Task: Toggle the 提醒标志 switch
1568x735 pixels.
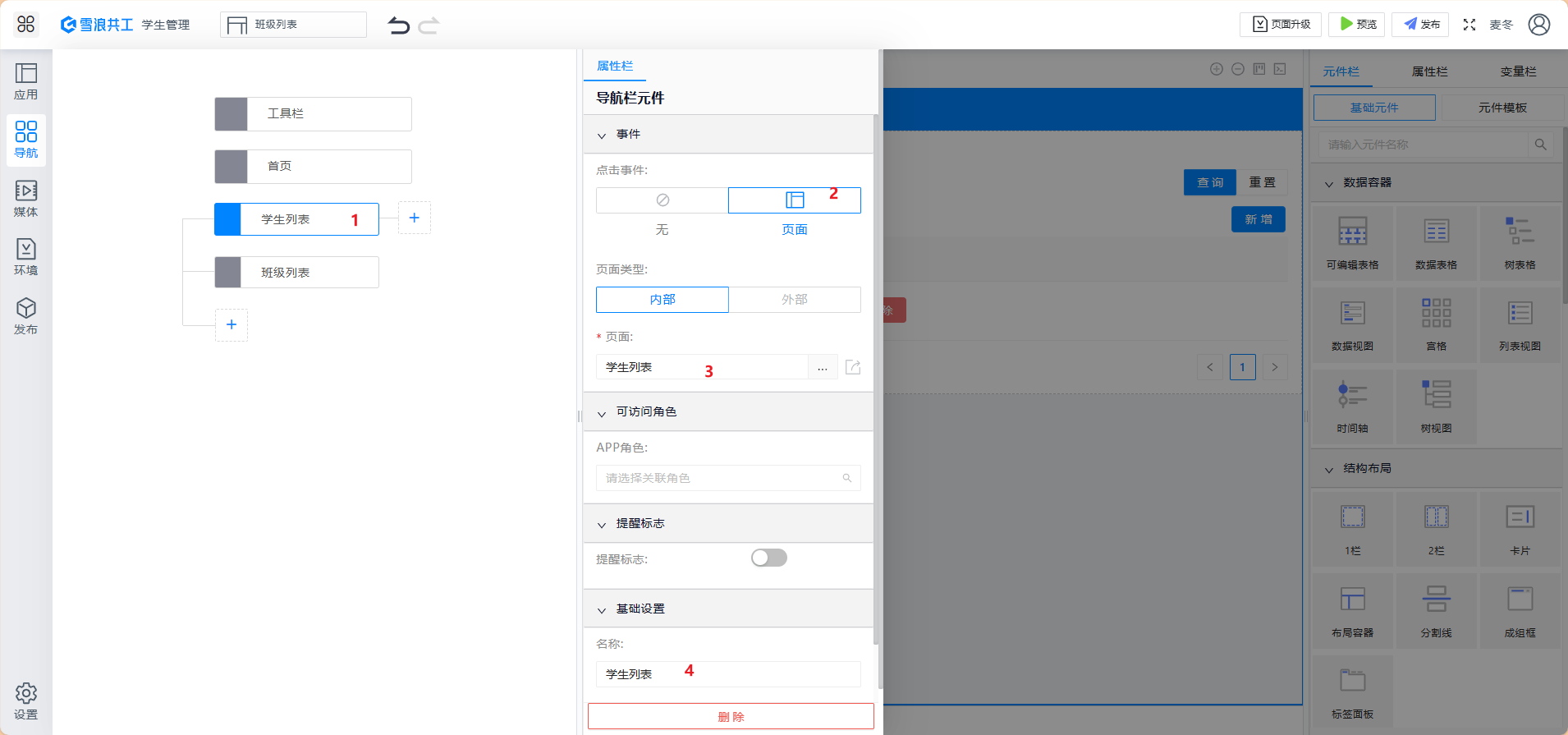Action: point(769,558)
